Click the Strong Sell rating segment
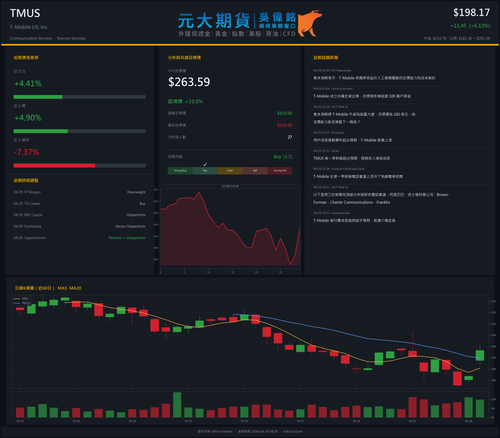The height and width of the screenshot is (438, 500). pyautogui.click(x=280, y=171)
